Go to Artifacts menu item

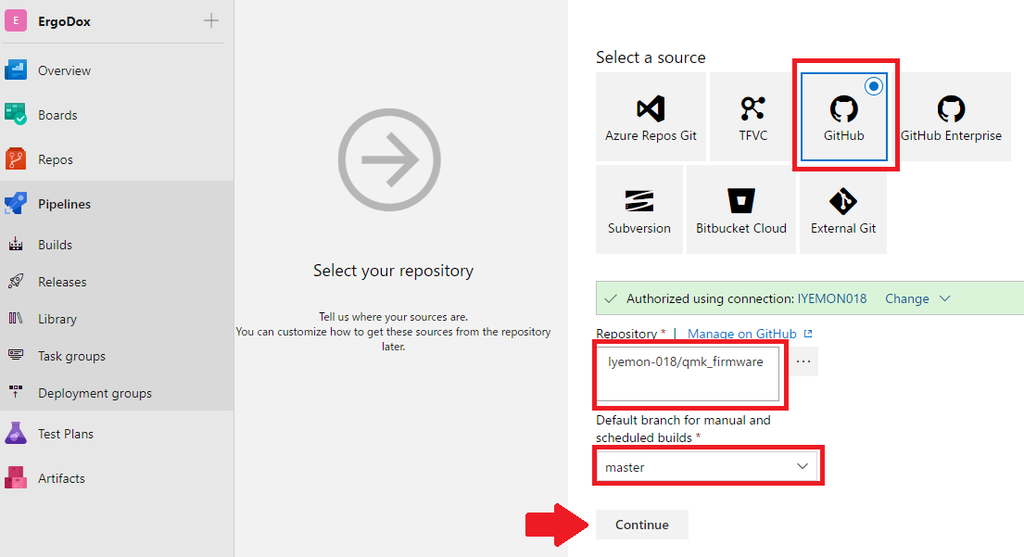(x=61, y=478)
